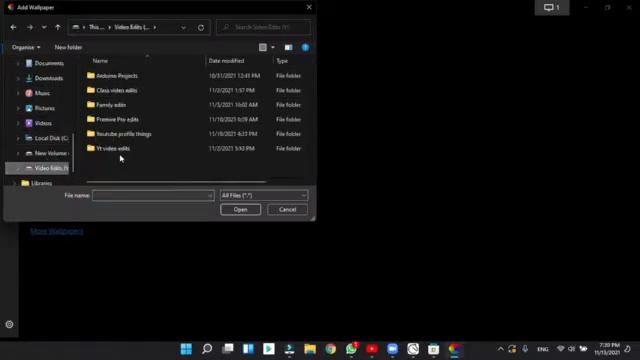Expand the Documents tree node

click(18, 63)
